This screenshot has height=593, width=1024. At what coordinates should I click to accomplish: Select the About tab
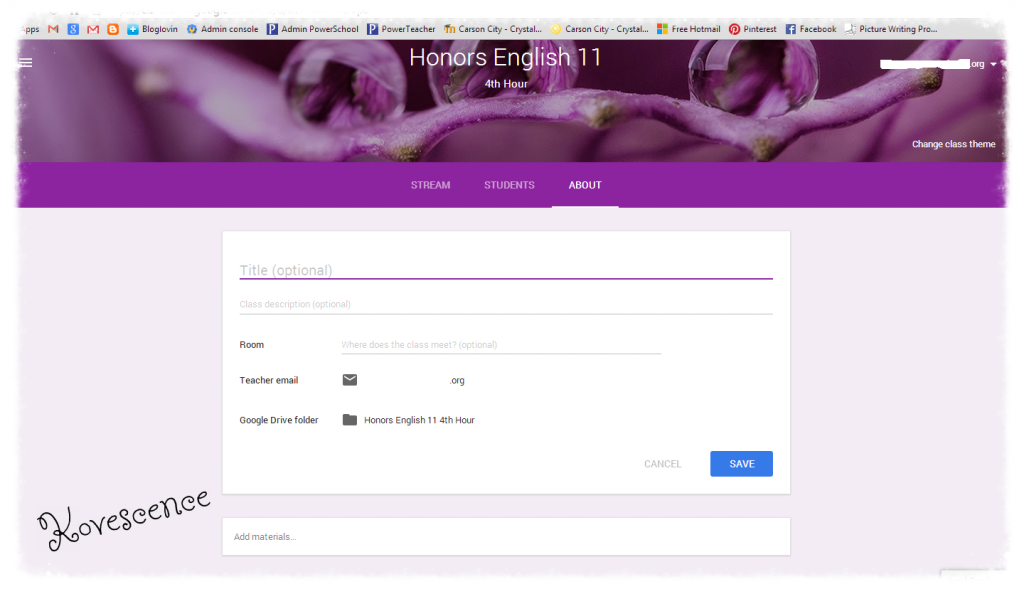[585, 185]
